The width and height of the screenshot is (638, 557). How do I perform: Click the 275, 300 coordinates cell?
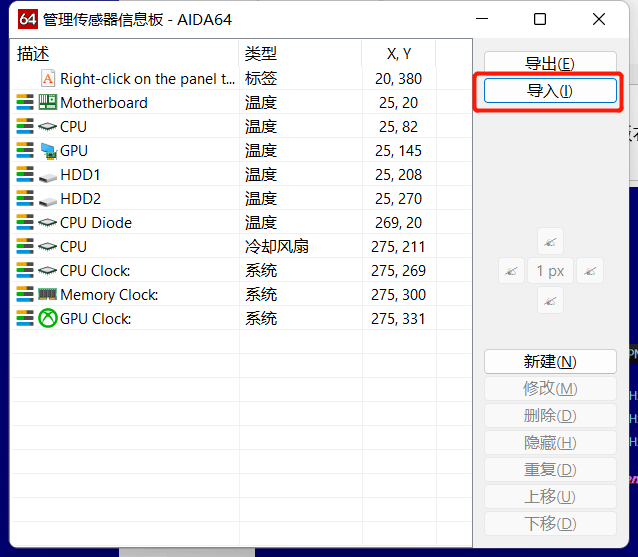(398, 295)
